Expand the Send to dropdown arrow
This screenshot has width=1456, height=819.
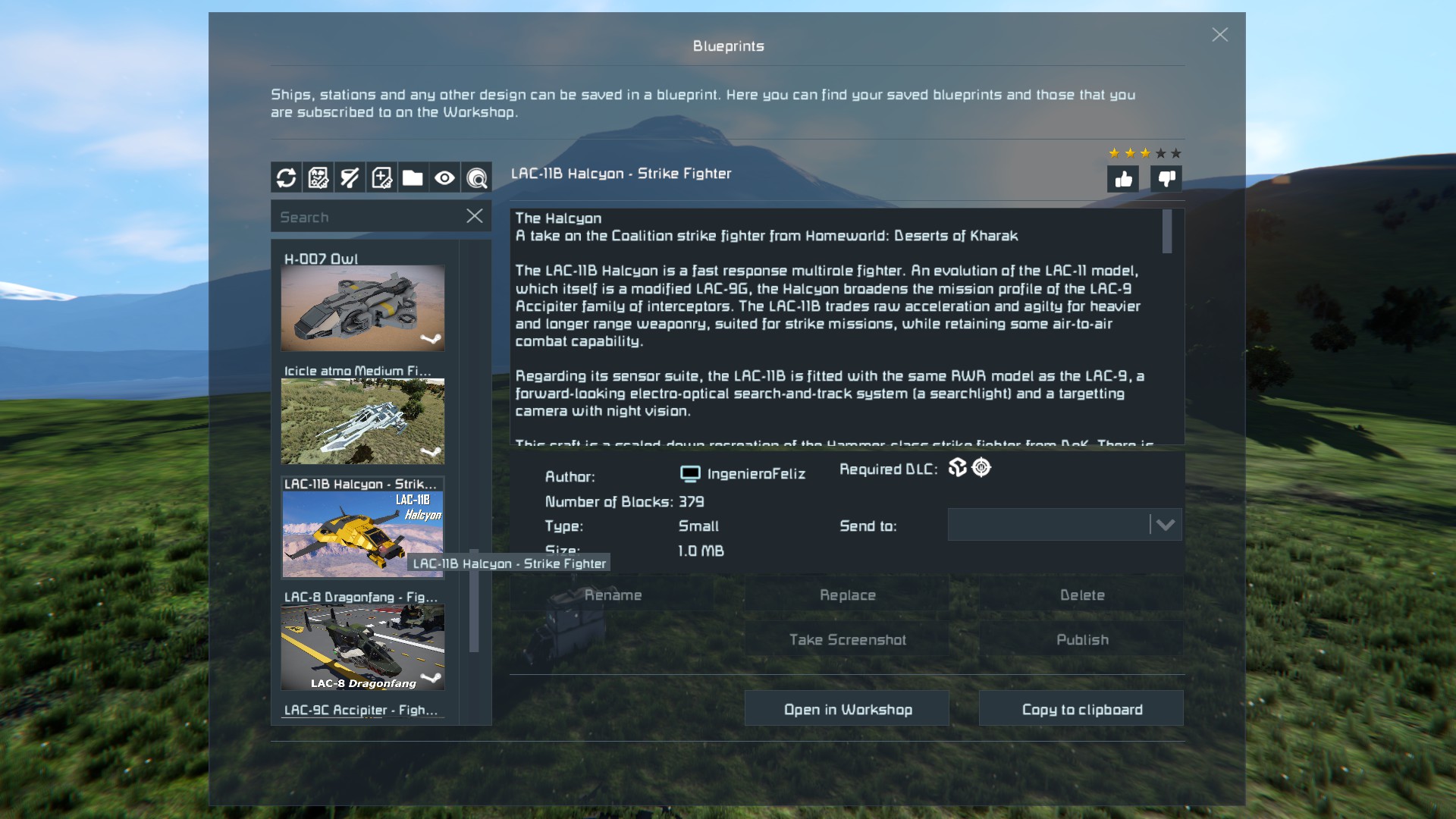coord(1166,525)
